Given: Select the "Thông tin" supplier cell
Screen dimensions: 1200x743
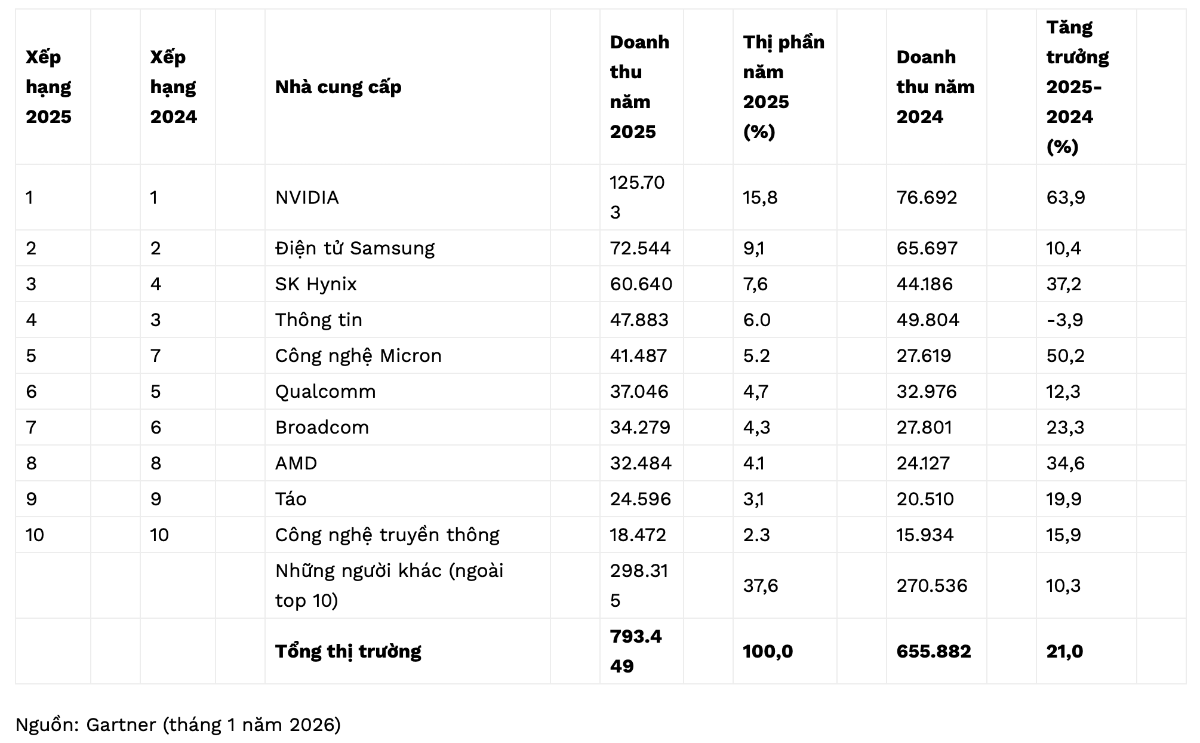Looking at the screenshot, I should coord(318,320).
